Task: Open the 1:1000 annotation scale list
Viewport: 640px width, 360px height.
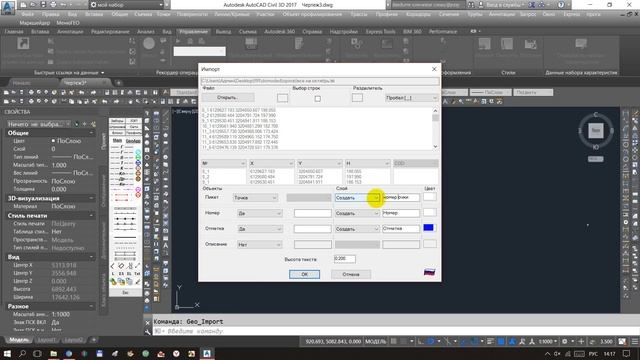Action: tap(547, 341)
